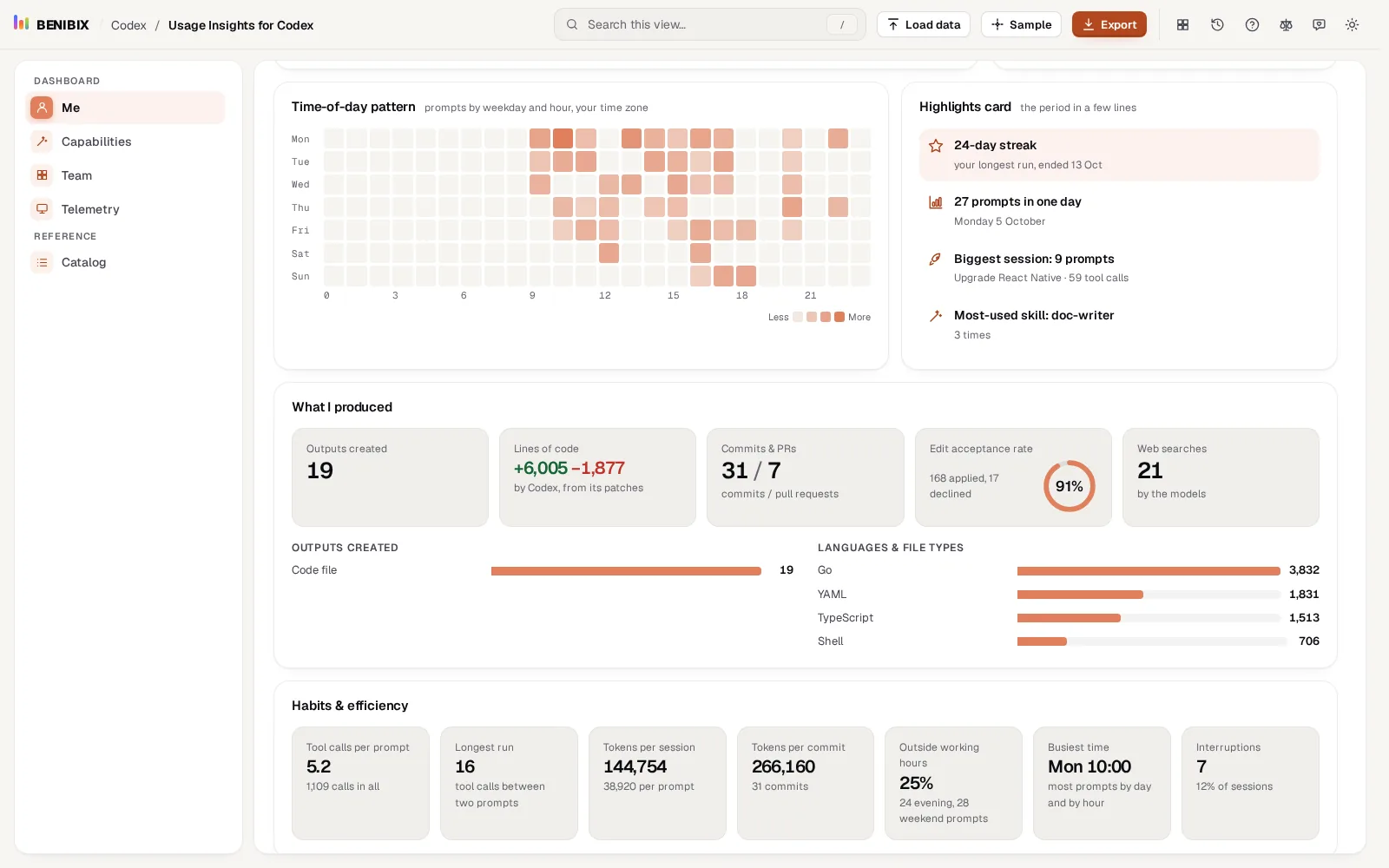The height and width of the screenshot is (868, 1389).
Task: Open the feedback chat bubble icon
Action: pyautogui.click(x=1319, y=24)
